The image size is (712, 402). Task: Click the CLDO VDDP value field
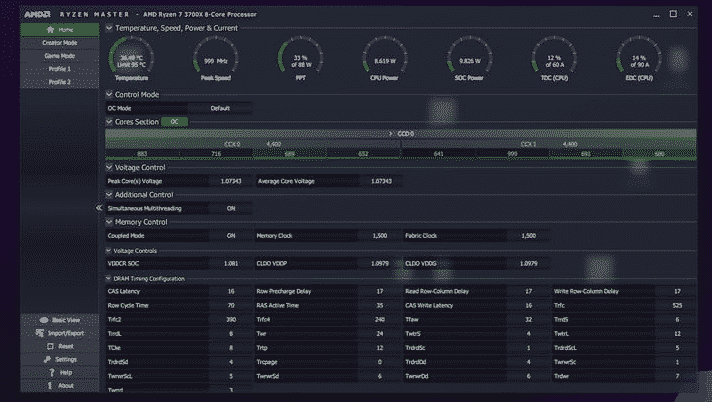[380, 263]
